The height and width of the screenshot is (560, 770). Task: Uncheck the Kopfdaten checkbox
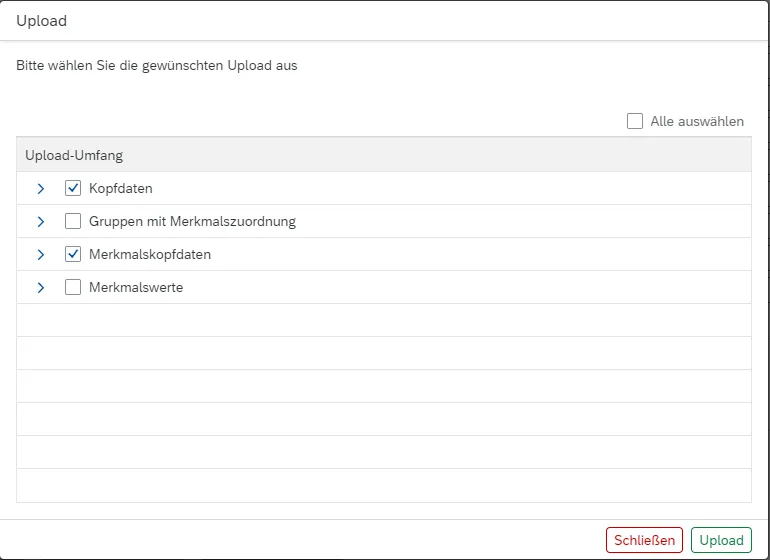tap(73, 188)
